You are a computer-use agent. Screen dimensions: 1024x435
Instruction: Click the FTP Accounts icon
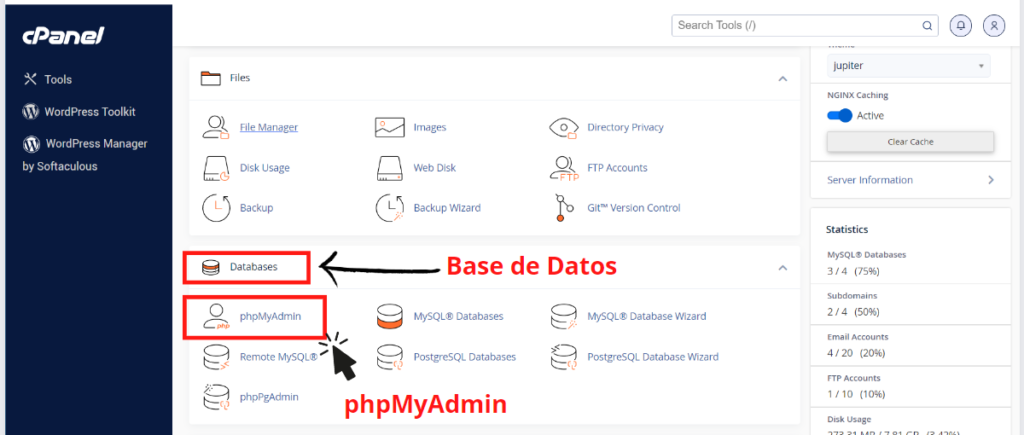pyautogui.click(x=564, y=168)
